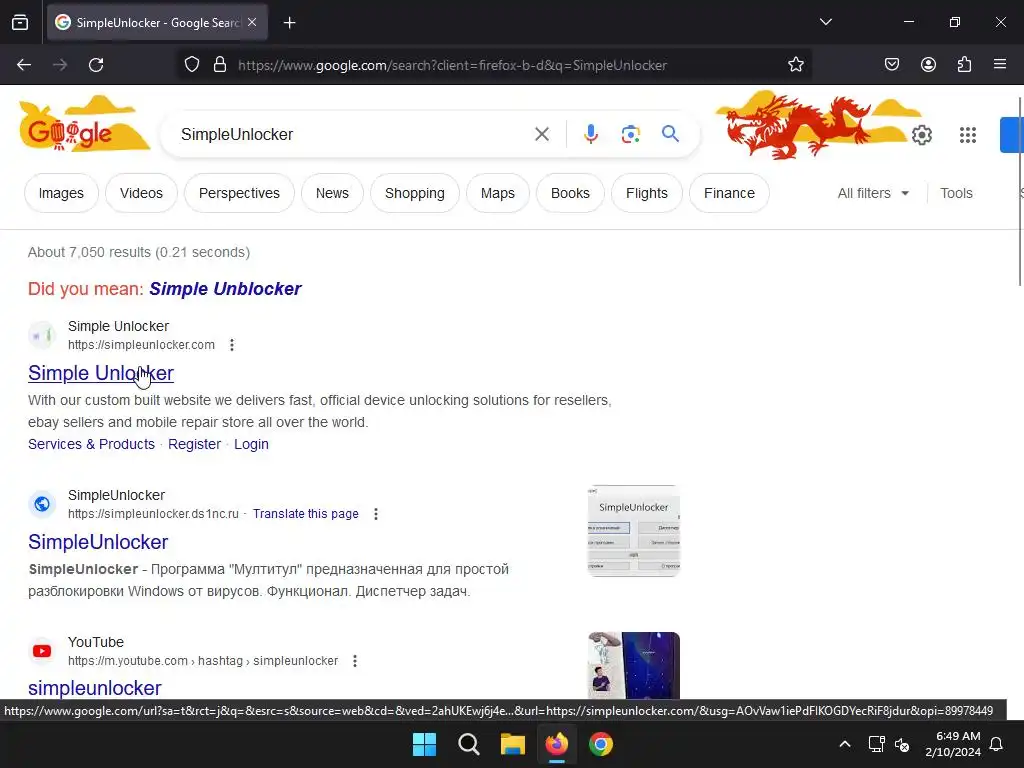Click Translate this page link
Viewport: 1024px width, 768px height.
tap(306, 514)
